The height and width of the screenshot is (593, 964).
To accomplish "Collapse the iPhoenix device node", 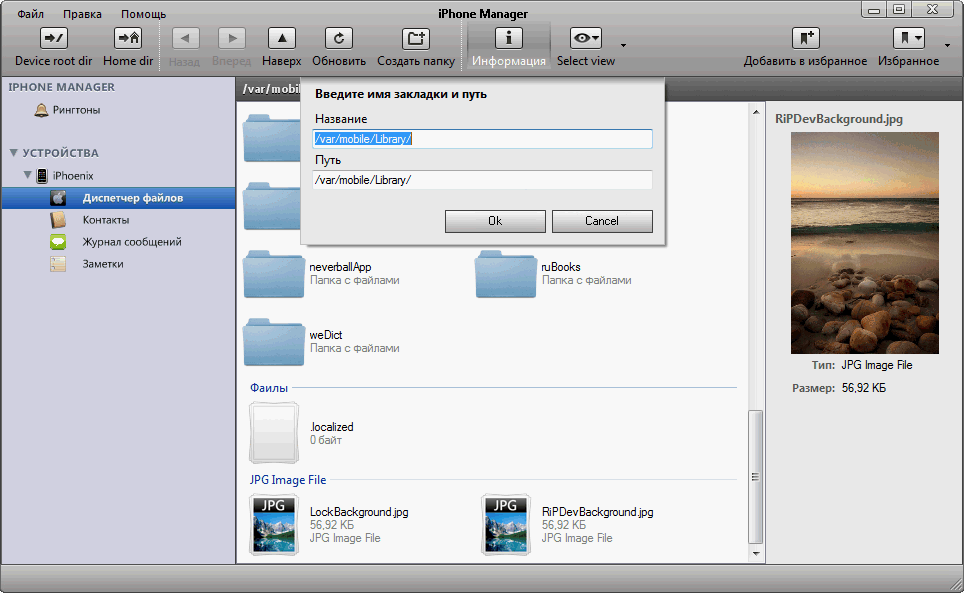I will click(28, 176).
